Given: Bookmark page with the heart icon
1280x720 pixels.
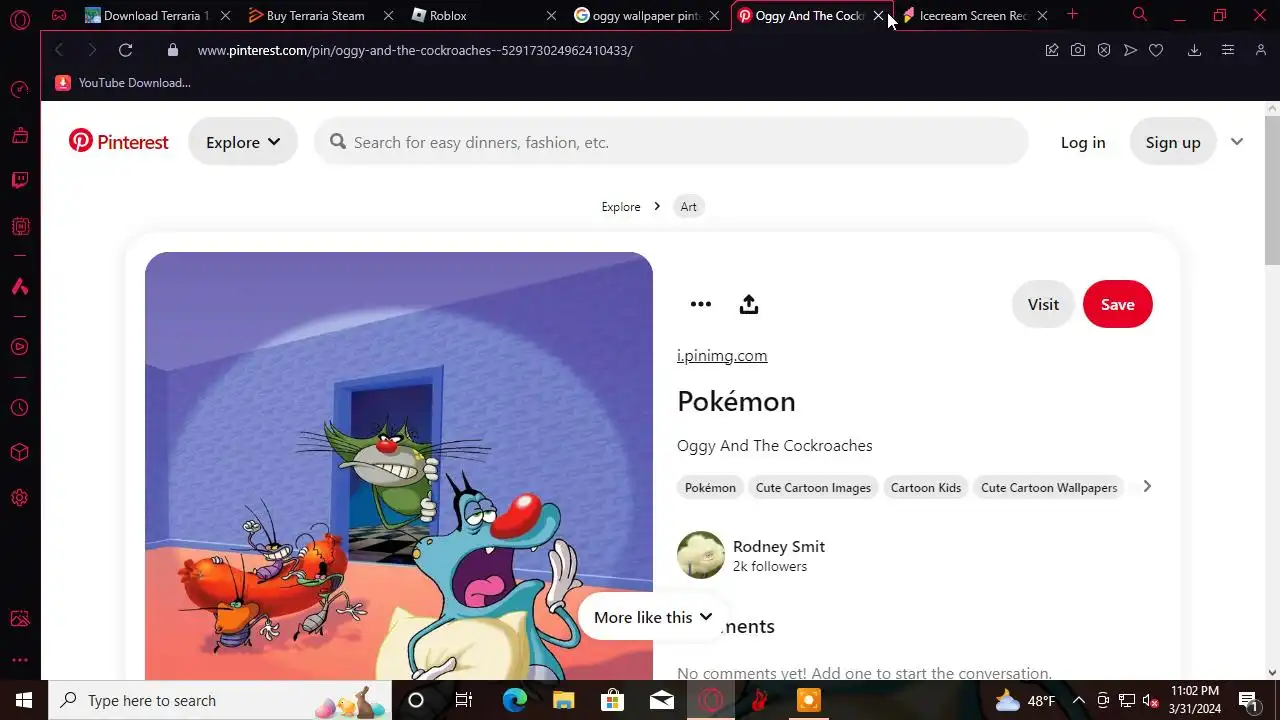Looking at the screenshot, I should tap(1156, 50).
